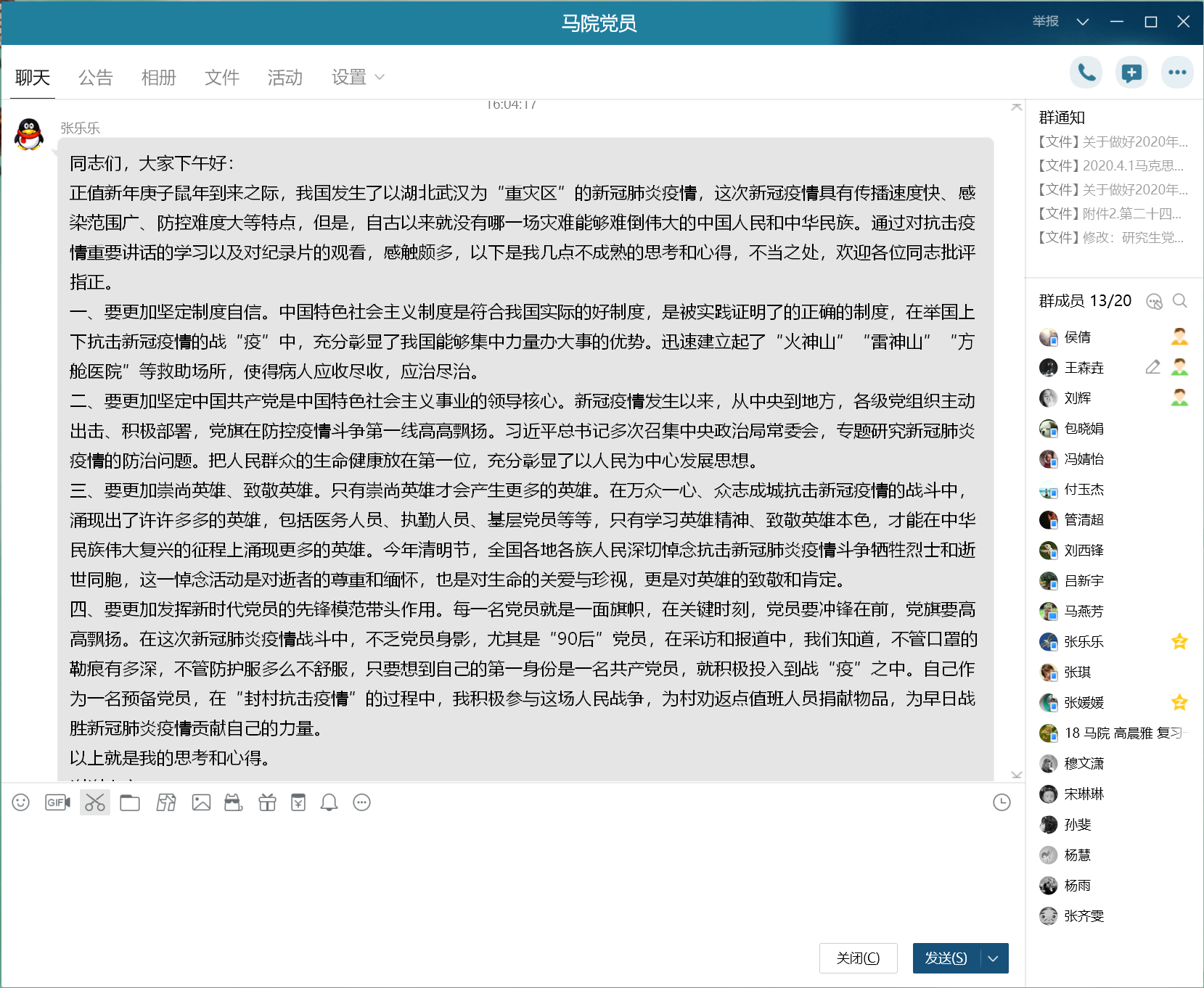The width and height of the screenshot is (1204, 988).
Task: Start a group voice call
Action: (x=1086, y=73)
